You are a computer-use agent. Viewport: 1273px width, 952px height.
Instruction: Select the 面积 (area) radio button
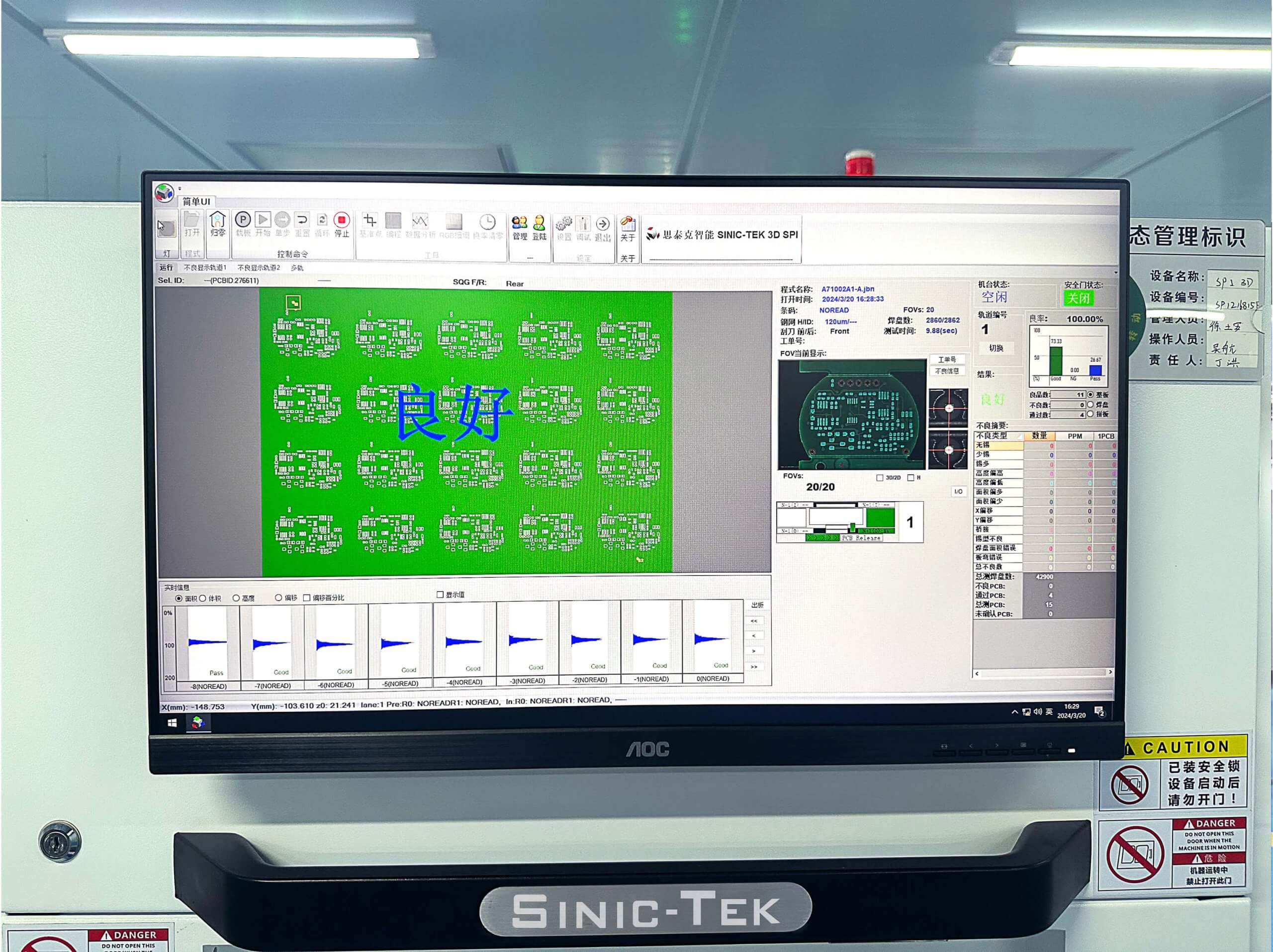(179, 599)
